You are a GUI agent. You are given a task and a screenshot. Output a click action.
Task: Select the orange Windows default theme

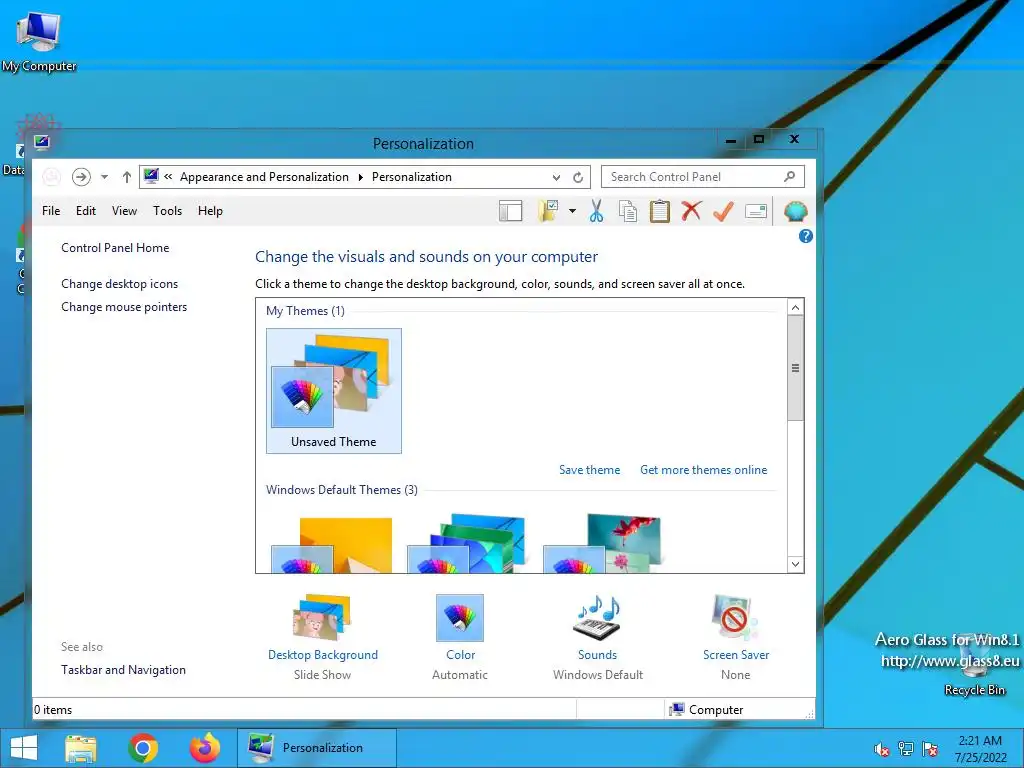coord(332,544)
